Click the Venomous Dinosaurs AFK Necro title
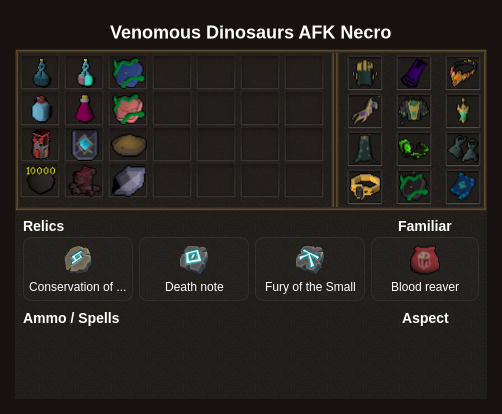The width and height of the screenshot is (502, 414). click(x=251, y=32)
